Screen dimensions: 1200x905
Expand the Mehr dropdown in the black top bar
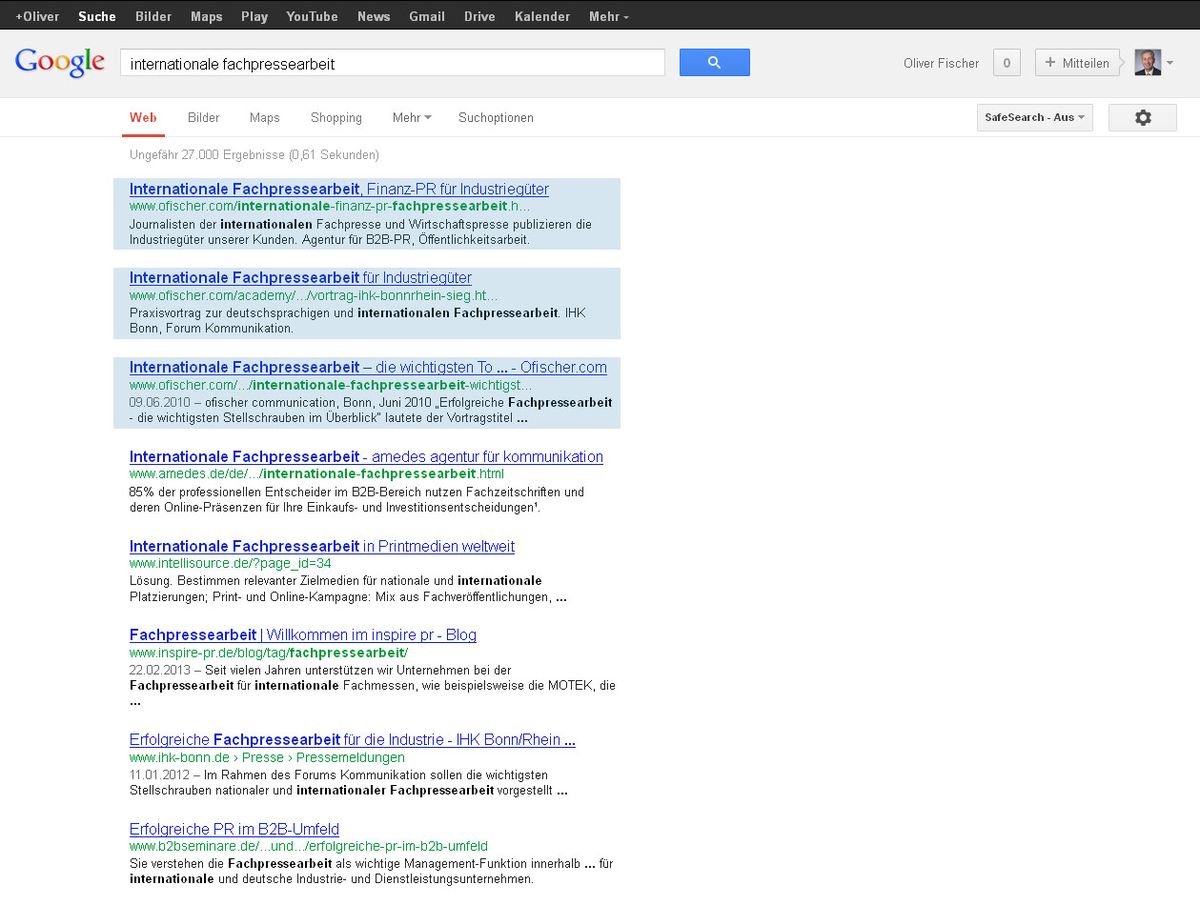[x=609, y=16]
